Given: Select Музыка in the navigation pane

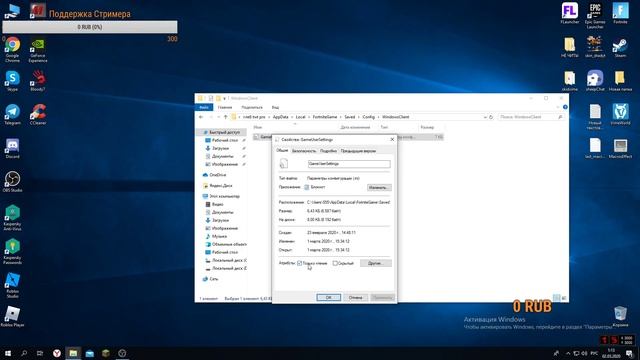Looking at the screenshot, I should click(x=219, y=236).
